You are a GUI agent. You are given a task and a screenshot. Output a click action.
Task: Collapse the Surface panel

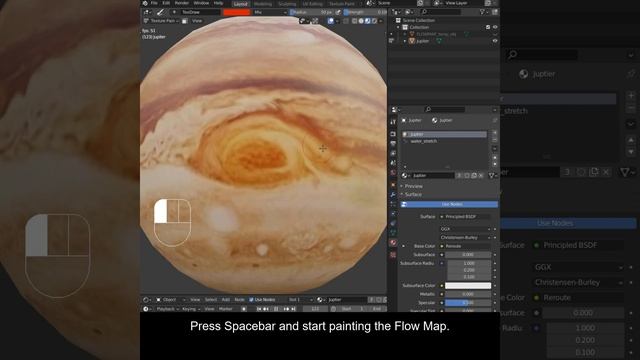(413, 195)
